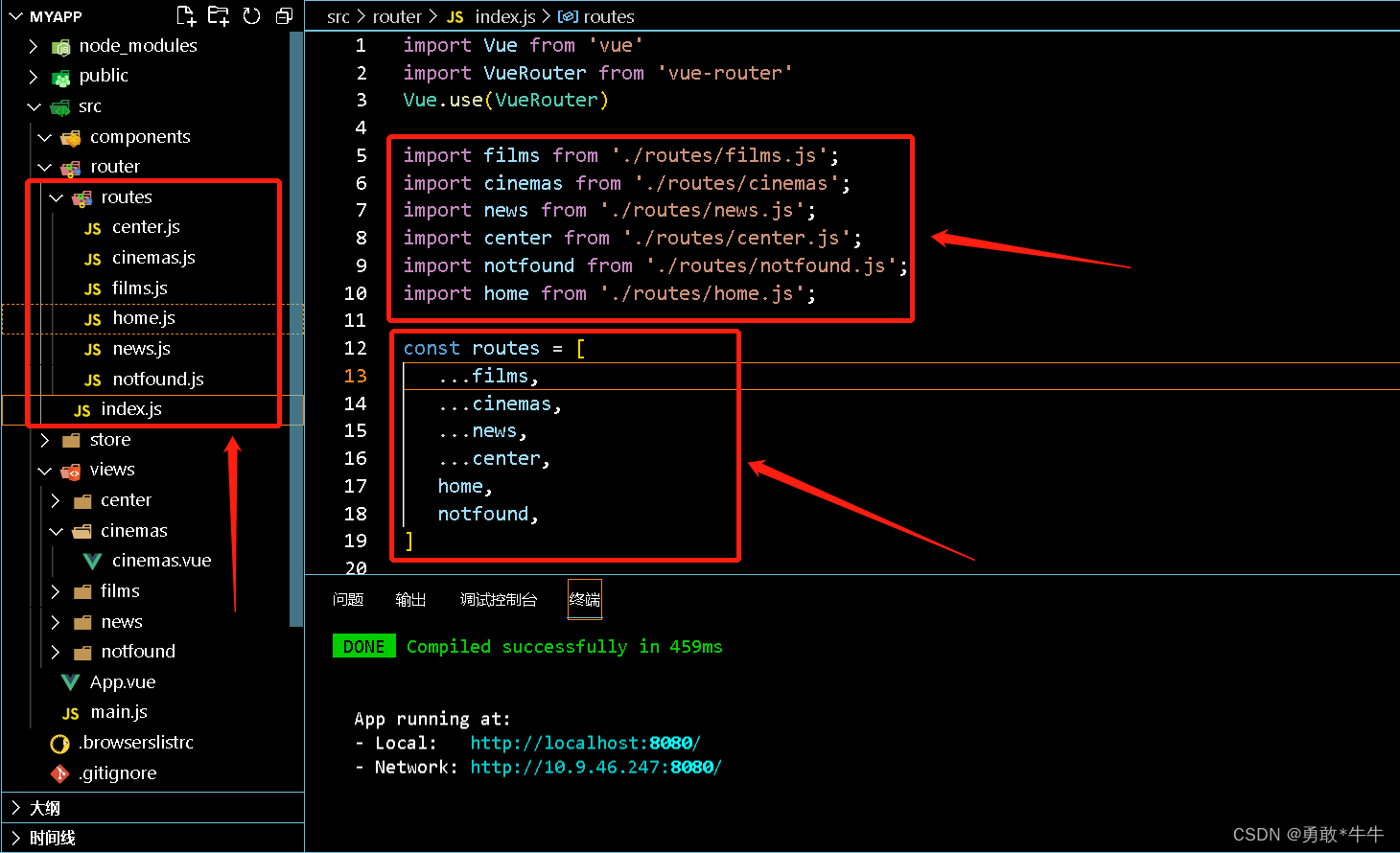
Task: Open the App.vue file
Action: coord(123,682)
